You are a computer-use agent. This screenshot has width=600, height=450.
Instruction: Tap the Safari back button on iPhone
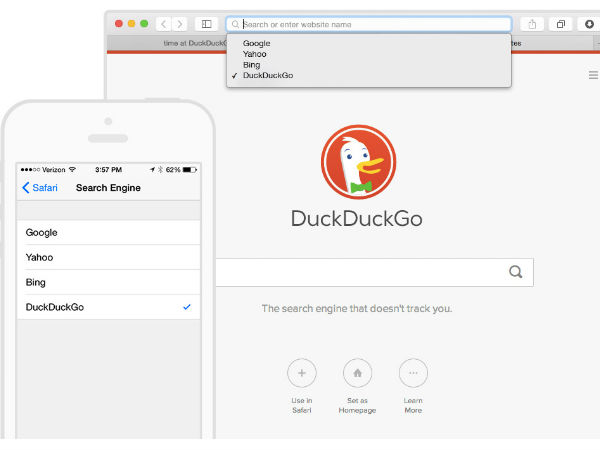click(40, 188)
